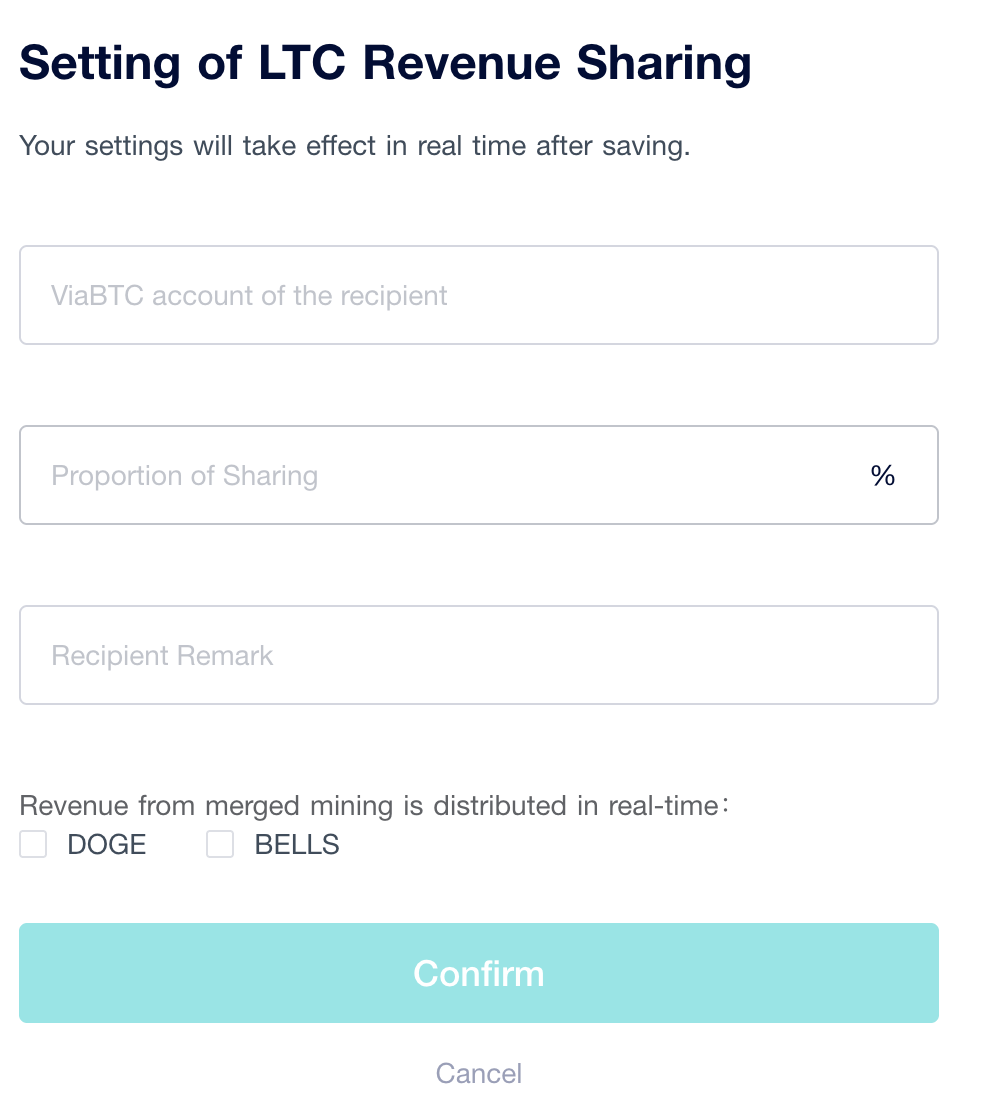Image resolution: width=986 pixels, height=1120 pixels.
Task: Select the Recipient Remark text box
Action: tap(479, 655)
